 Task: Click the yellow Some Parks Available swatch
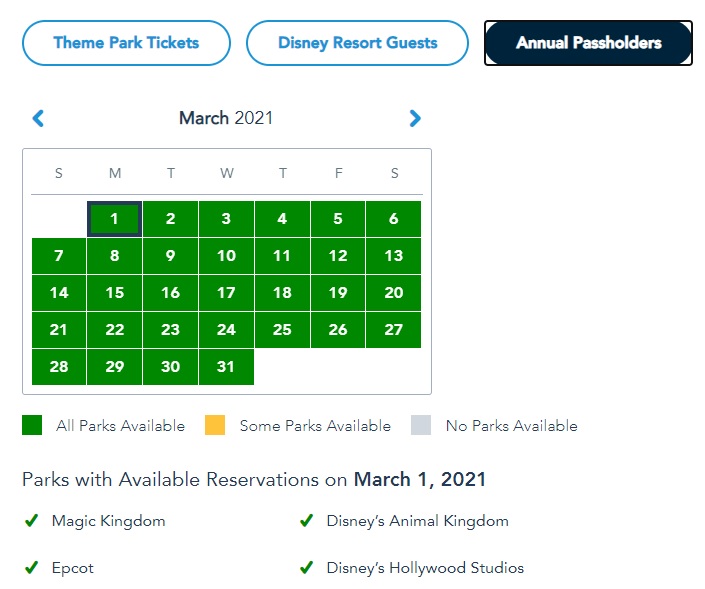coord(215,425)
